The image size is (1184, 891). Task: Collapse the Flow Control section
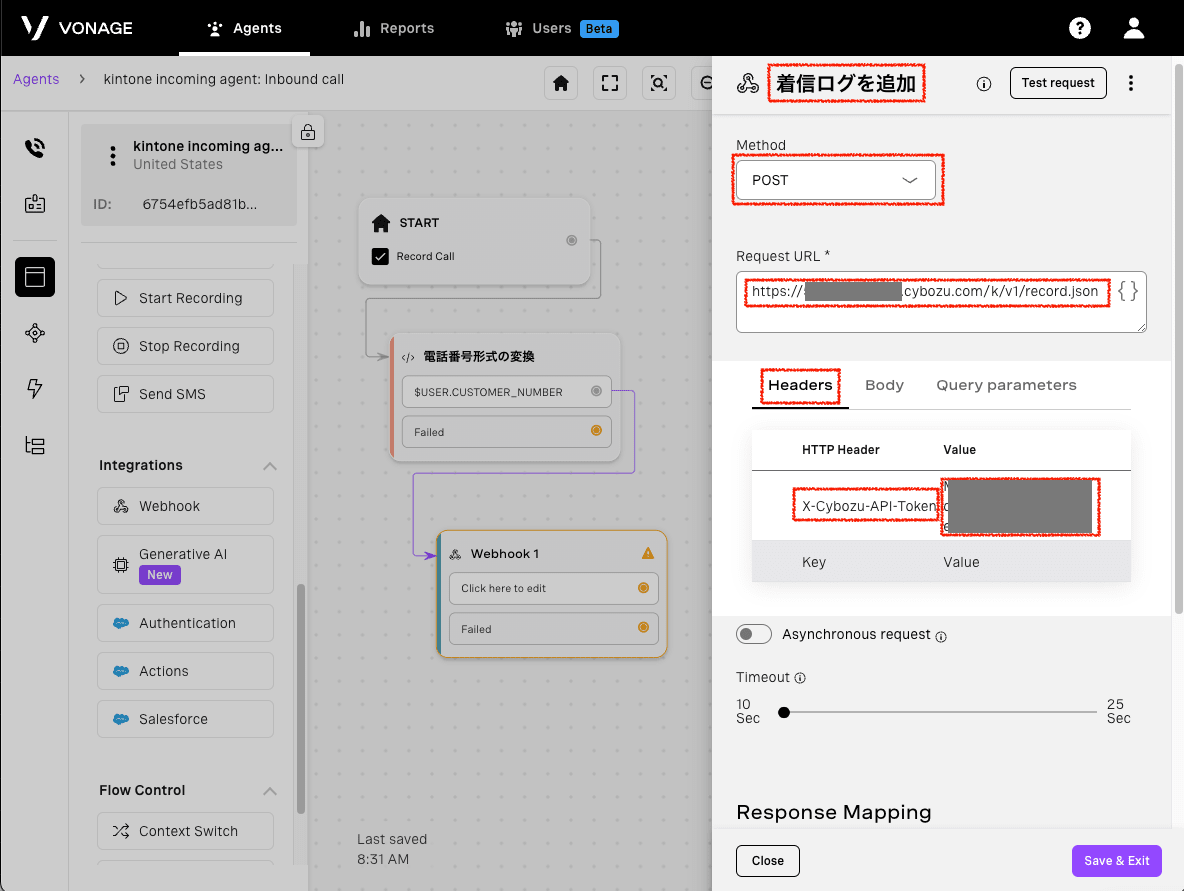270,791
